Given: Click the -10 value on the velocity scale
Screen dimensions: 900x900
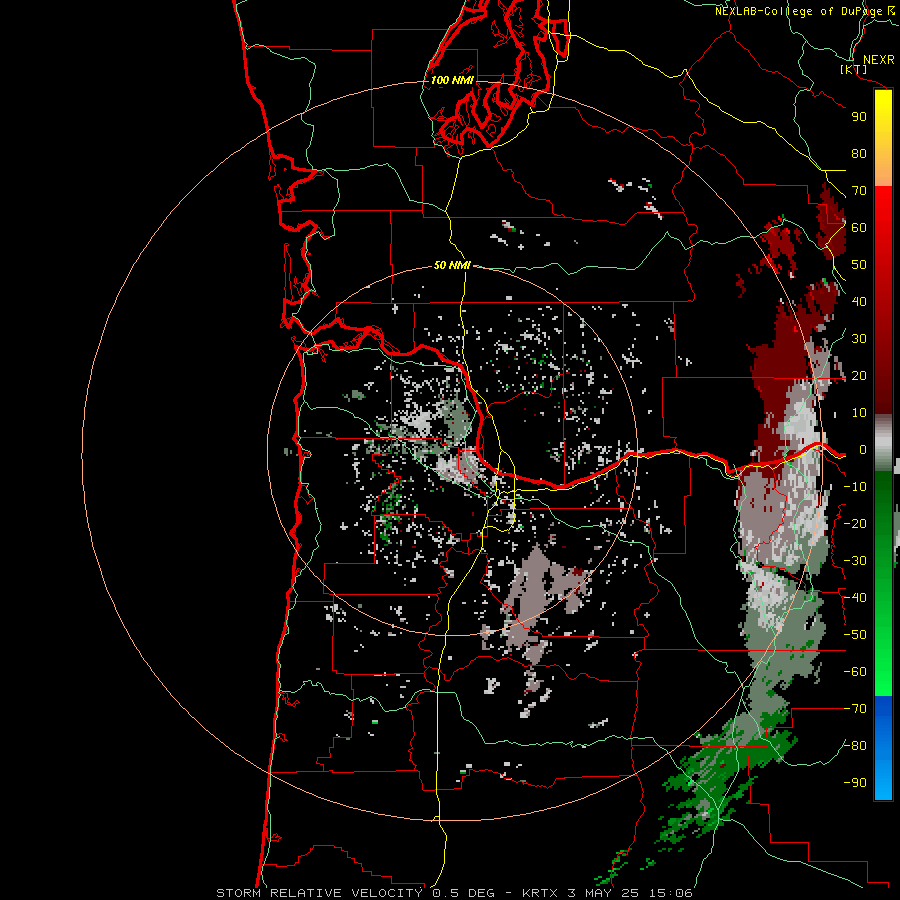Looking at the screenshot, I should pos(855,487).
